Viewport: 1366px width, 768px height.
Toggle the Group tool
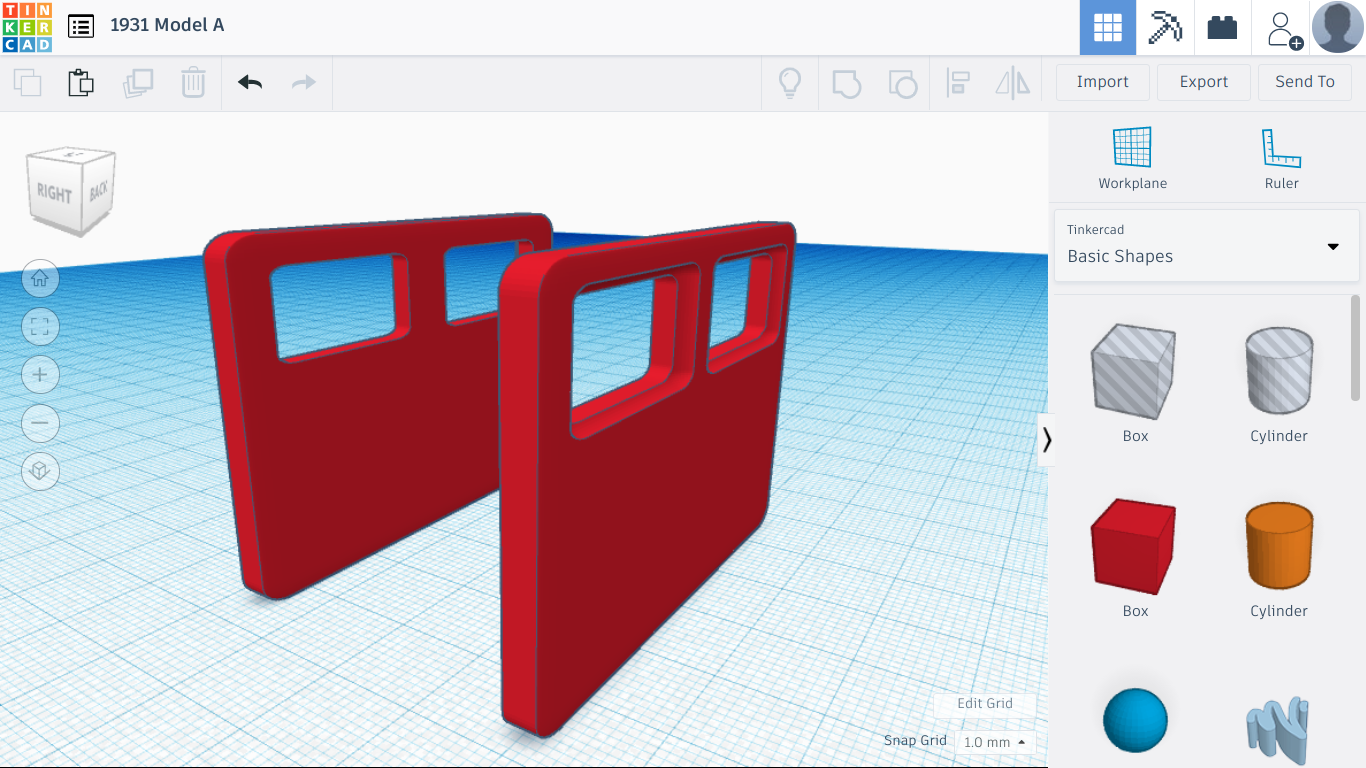(x=847, y=82)
